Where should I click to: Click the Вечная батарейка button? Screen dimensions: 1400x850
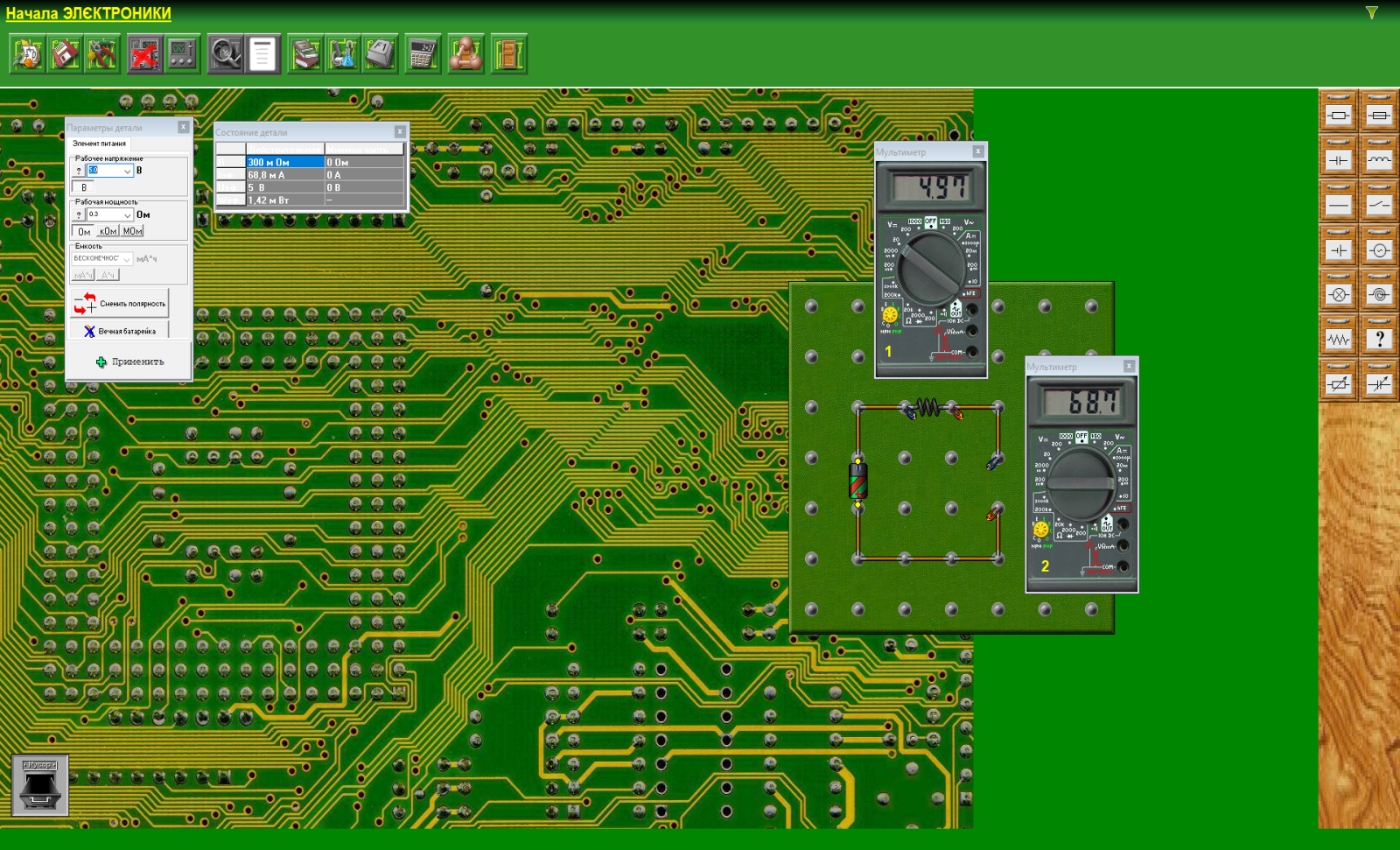(x=120, y=332)
